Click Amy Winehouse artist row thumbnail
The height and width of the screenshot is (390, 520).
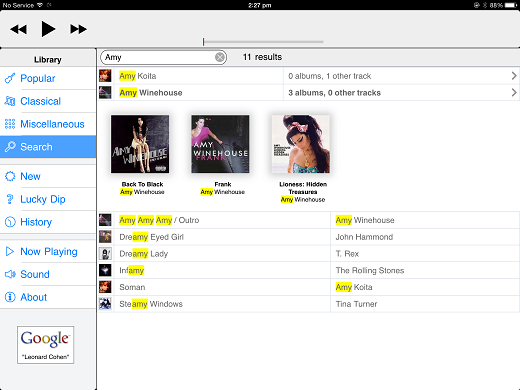(x=105, y=92)
